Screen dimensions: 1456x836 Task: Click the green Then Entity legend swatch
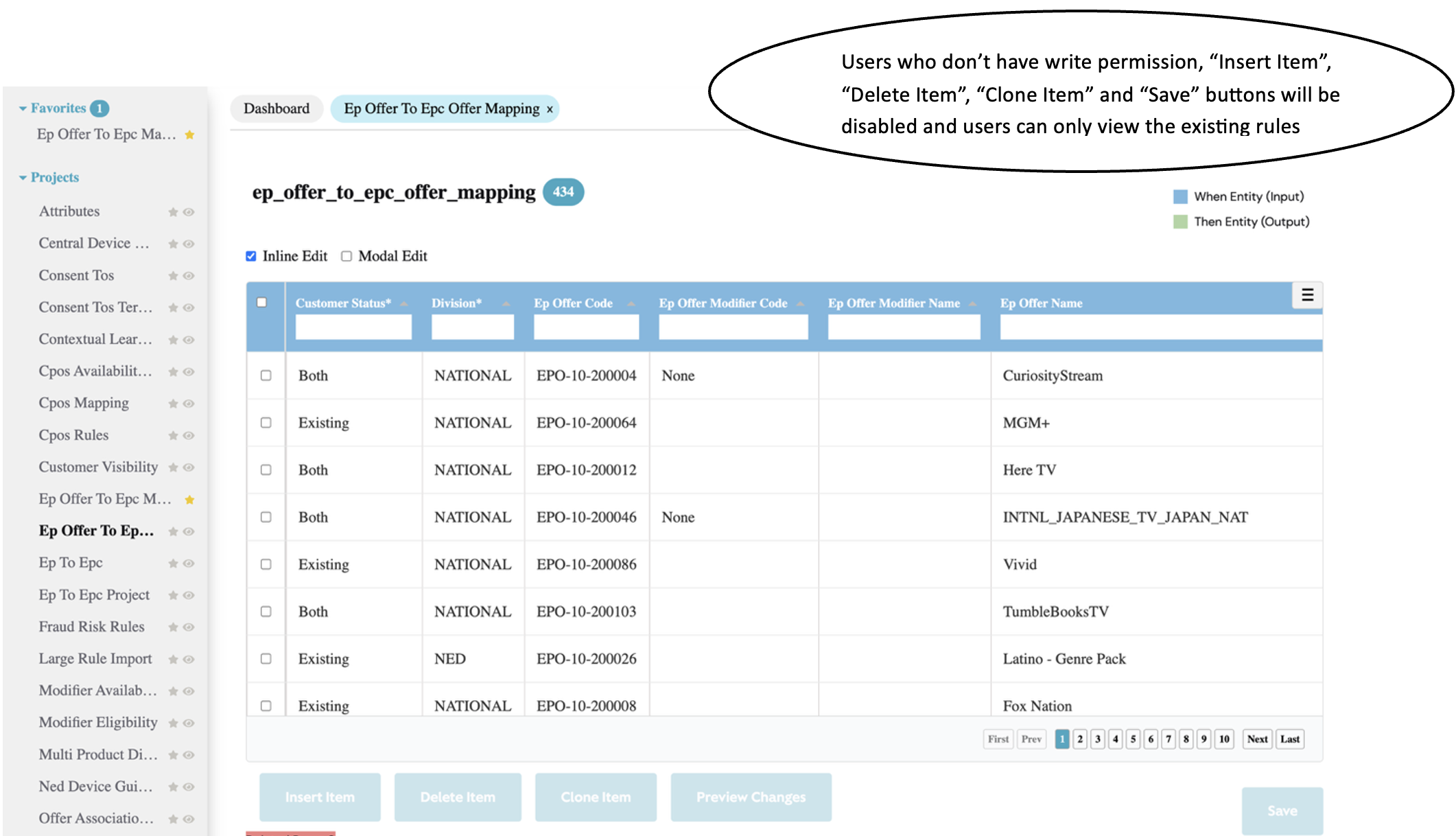tap(1180, 222)
